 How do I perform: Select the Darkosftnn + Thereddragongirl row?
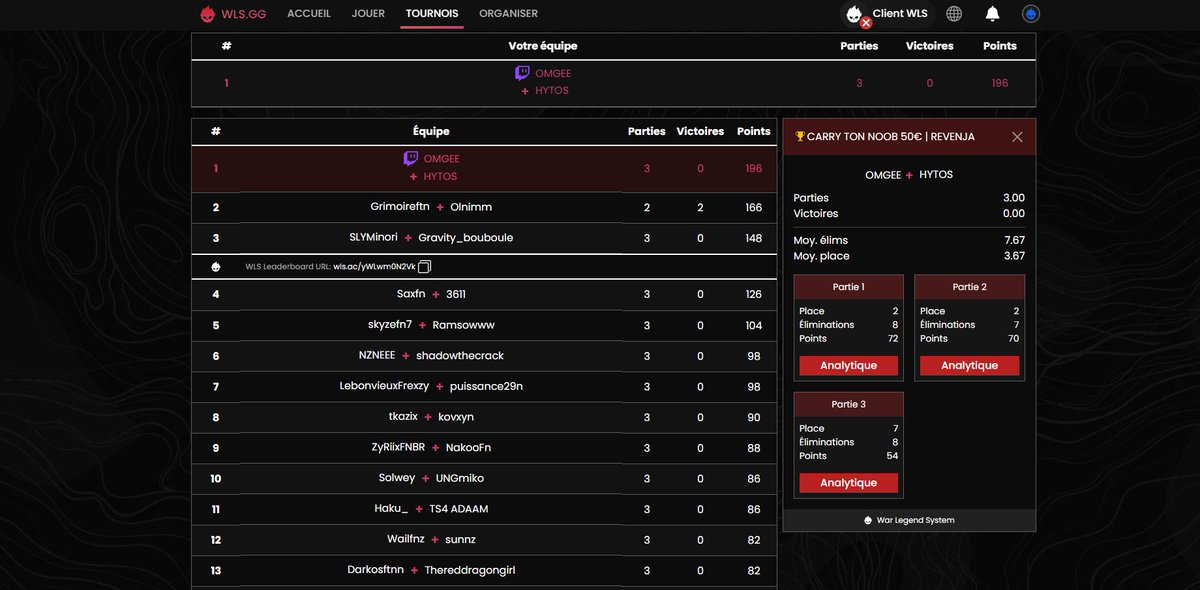pos(484,570)
